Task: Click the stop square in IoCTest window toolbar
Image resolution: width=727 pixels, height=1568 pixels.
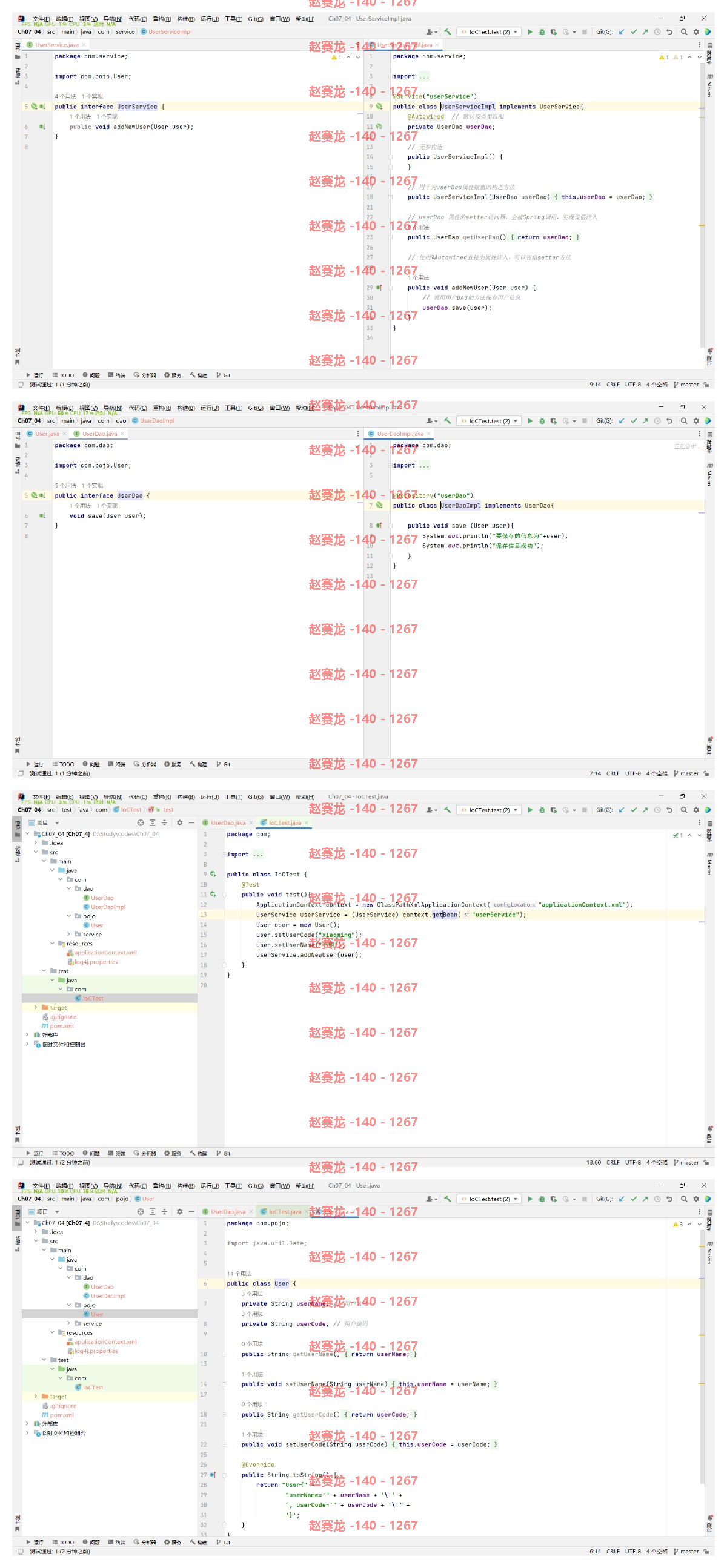Action: pos(585,810)
